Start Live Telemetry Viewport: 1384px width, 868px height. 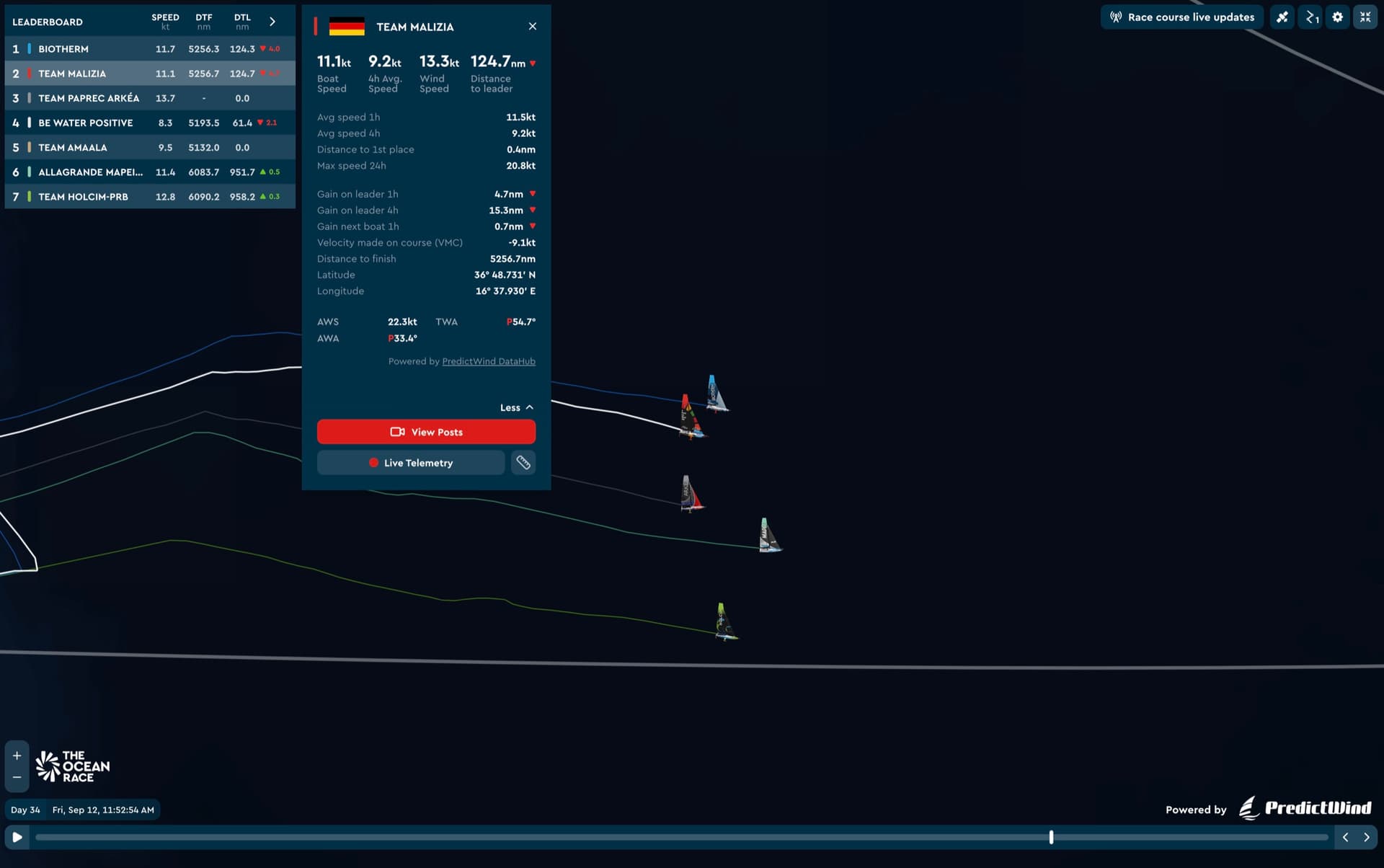click(x=411, y=463)
